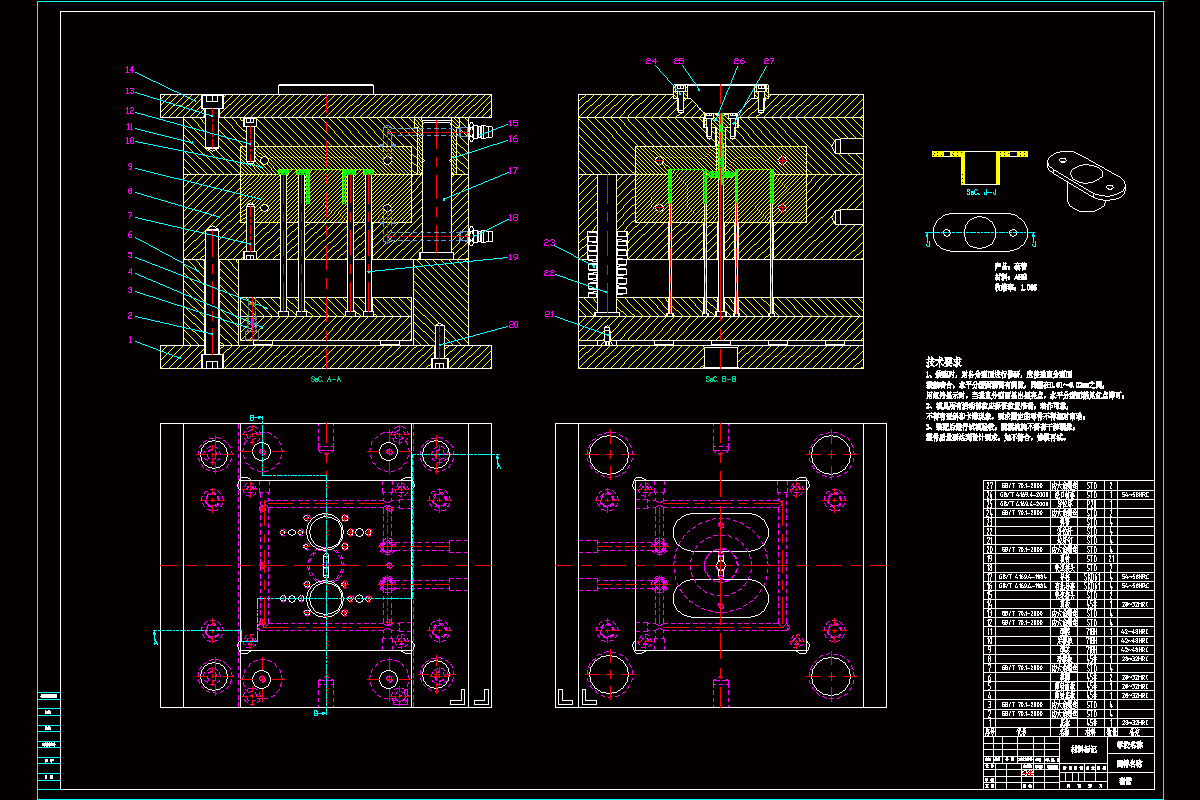Viewport: 1200px width, 800px height.
Task: Click part balloon number 4
Action: (x=130, y=271)
